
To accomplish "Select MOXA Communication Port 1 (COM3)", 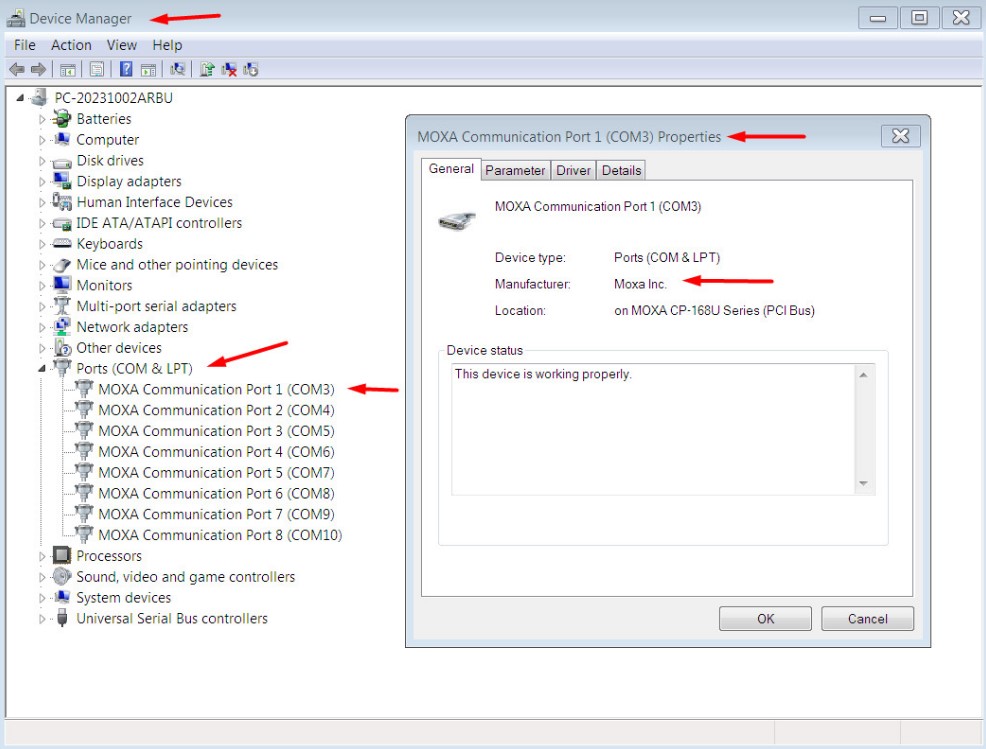I will tap(216, 389).
